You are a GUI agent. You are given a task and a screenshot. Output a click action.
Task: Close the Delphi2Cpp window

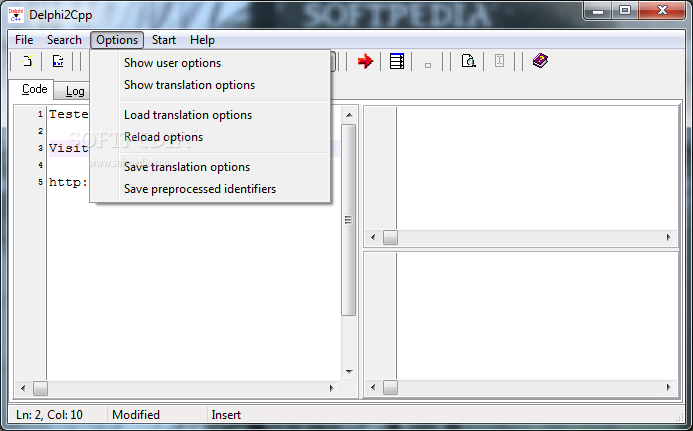pyautogui.click(x=662, y=11)
